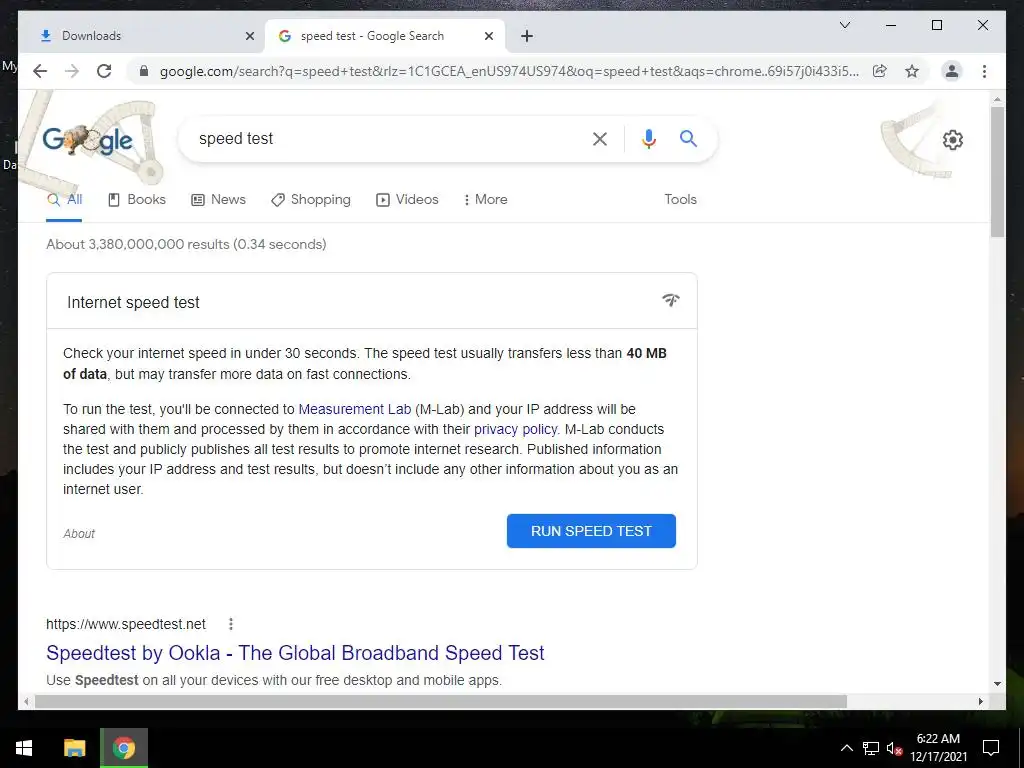Open Speedtest by Ookla result link
The image size is (1024, 768).
[295, 653]
